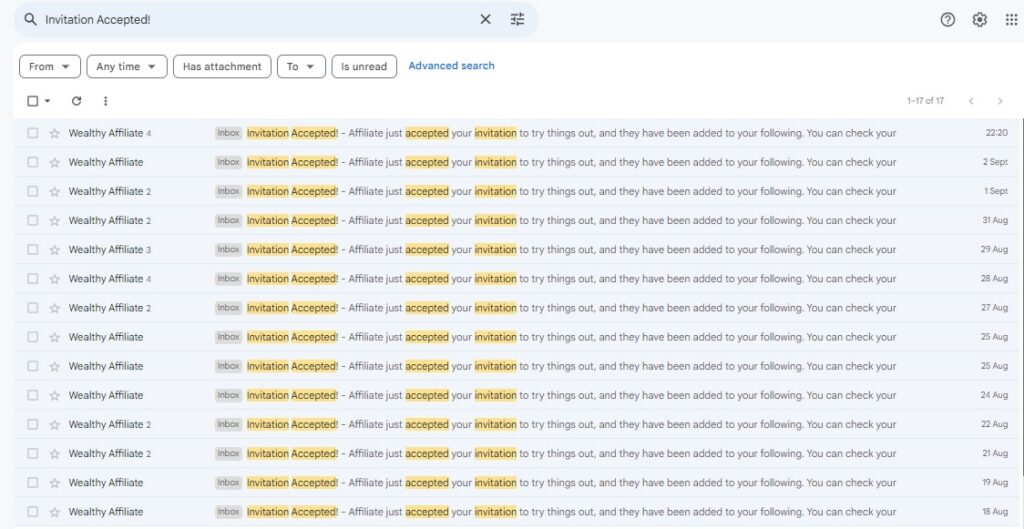Select the checkbox for the 29 Aug email

coord(33,249)
